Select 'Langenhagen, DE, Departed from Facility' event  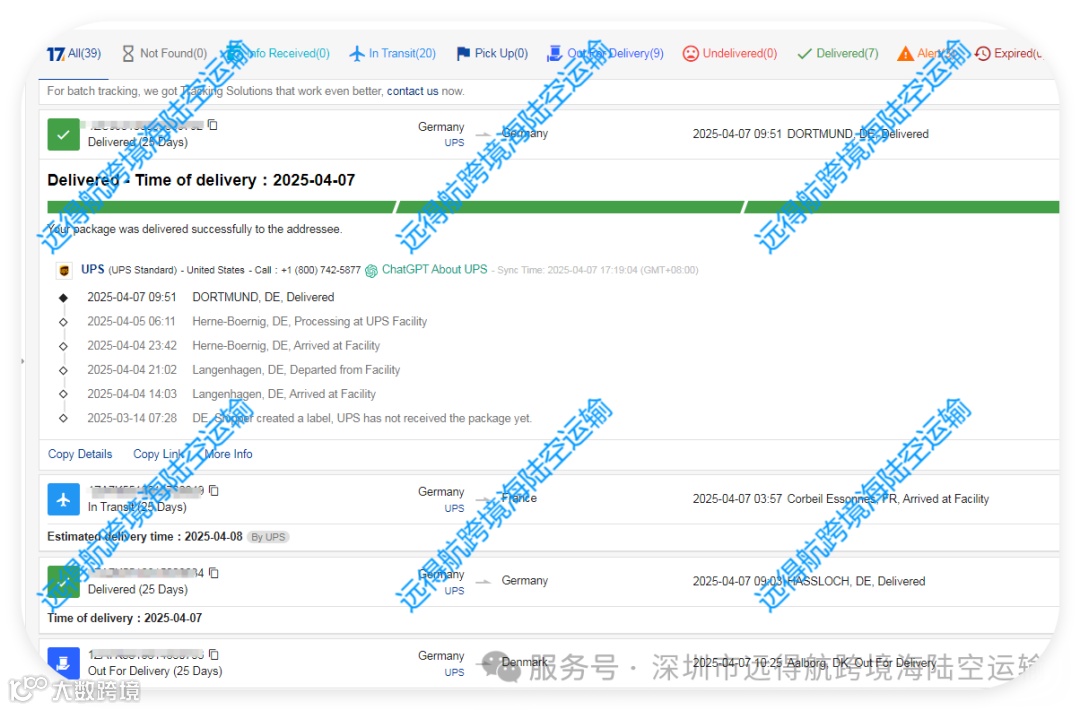(x=244, y=370)
